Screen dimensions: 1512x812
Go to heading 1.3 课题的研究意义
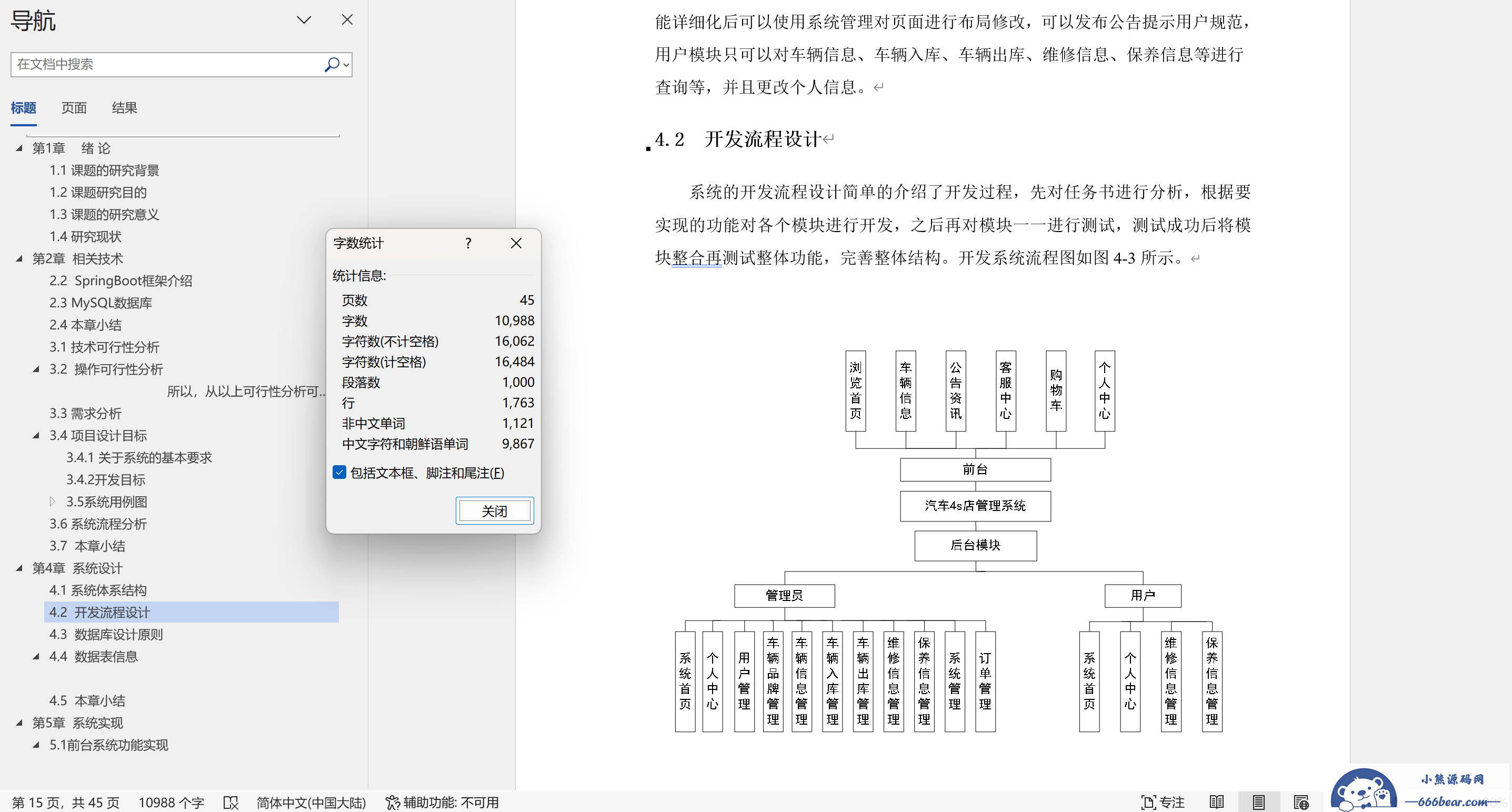104,214
